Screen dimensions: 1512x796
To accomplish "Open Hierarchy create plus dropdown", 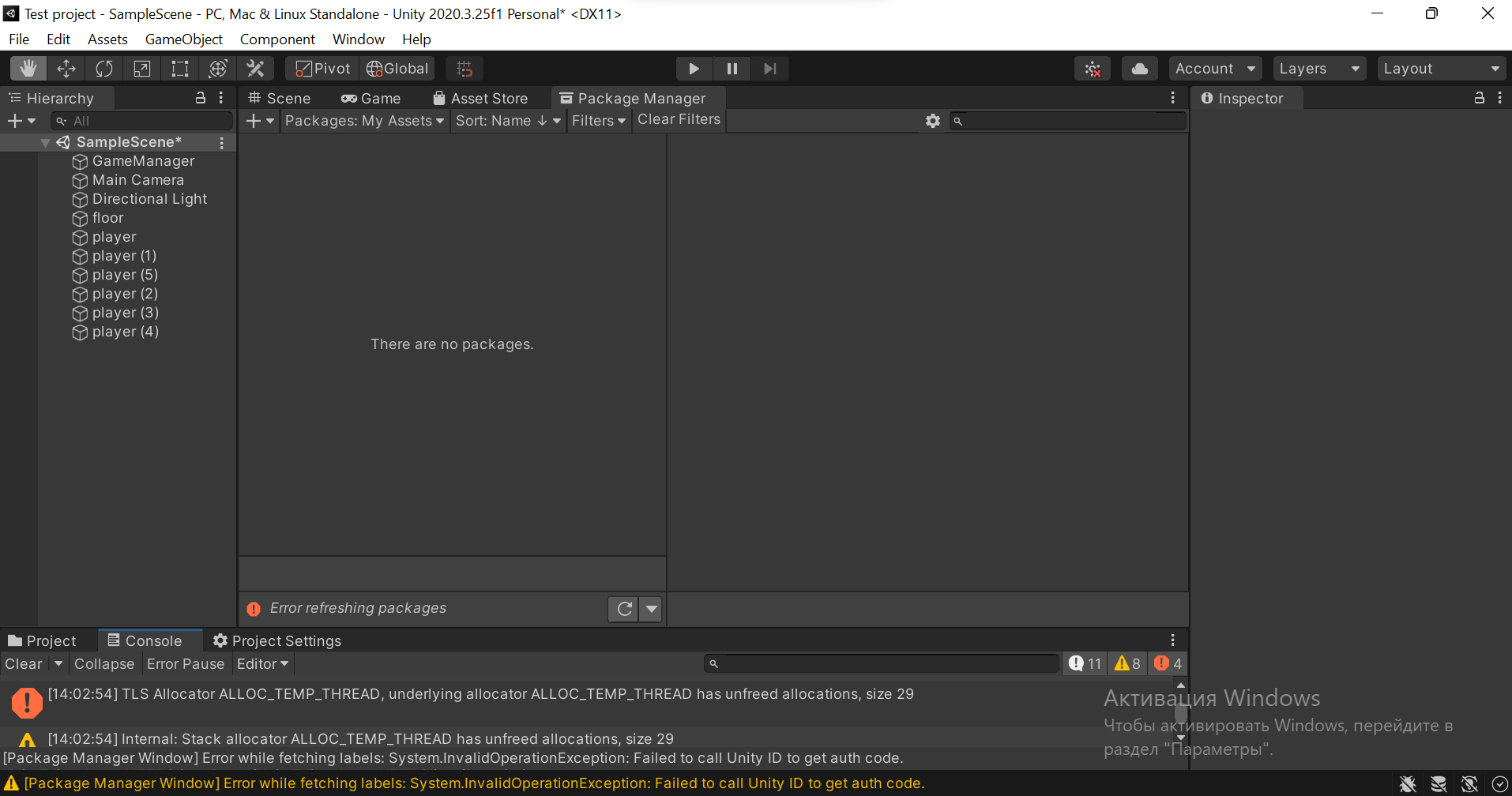I will coord(21,121).
